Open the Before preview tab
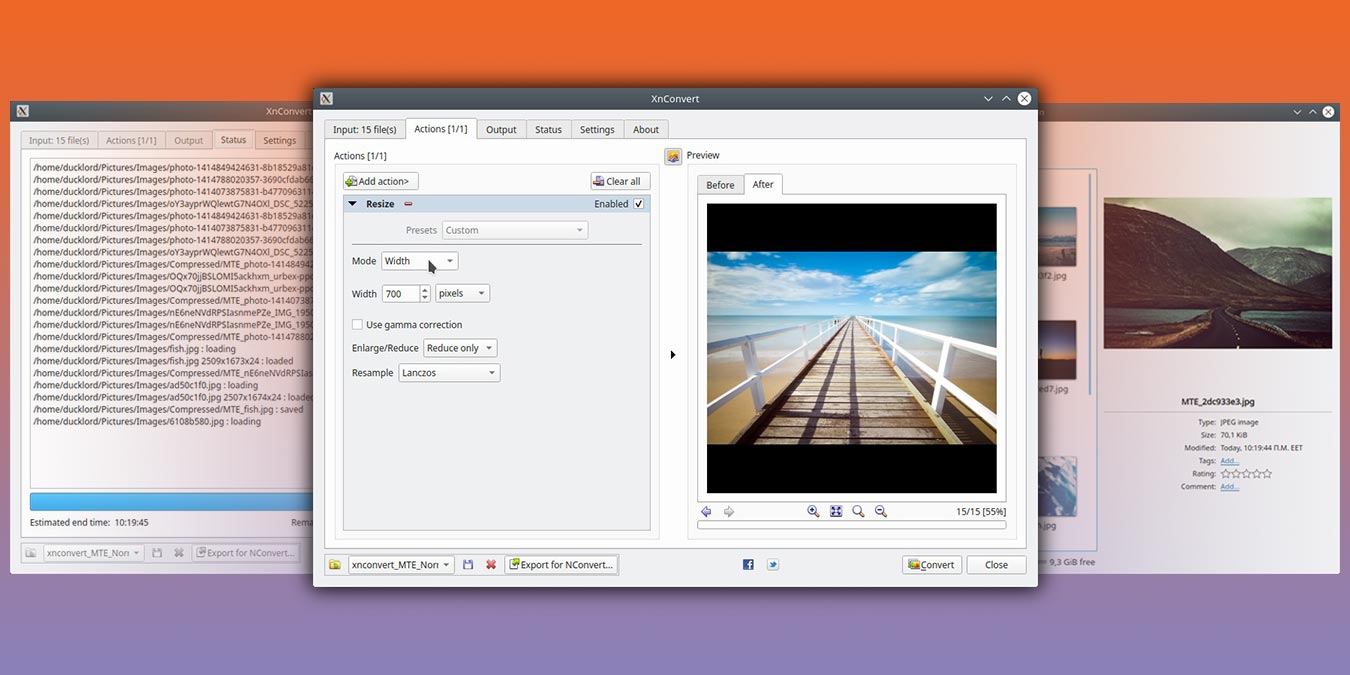Screen dimensions: 1350x675 click(720, 184)
